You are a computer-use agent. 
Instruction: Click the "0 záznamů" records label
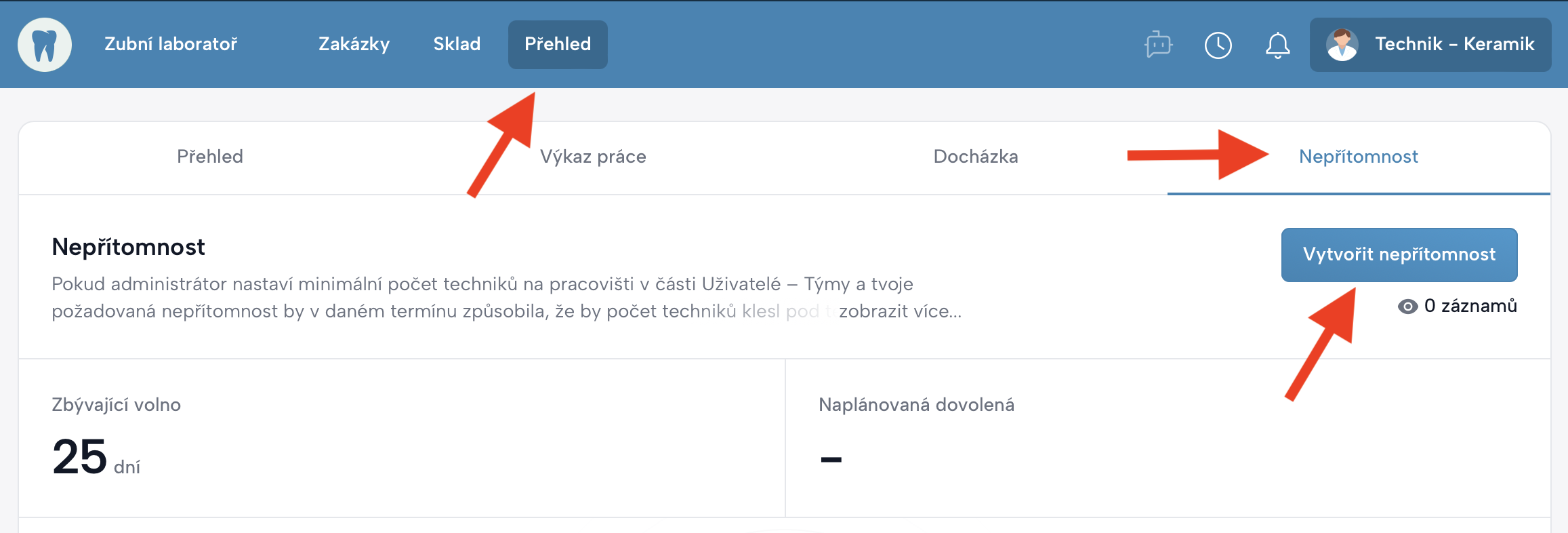pyautogui.click(x=1470, y=306)
